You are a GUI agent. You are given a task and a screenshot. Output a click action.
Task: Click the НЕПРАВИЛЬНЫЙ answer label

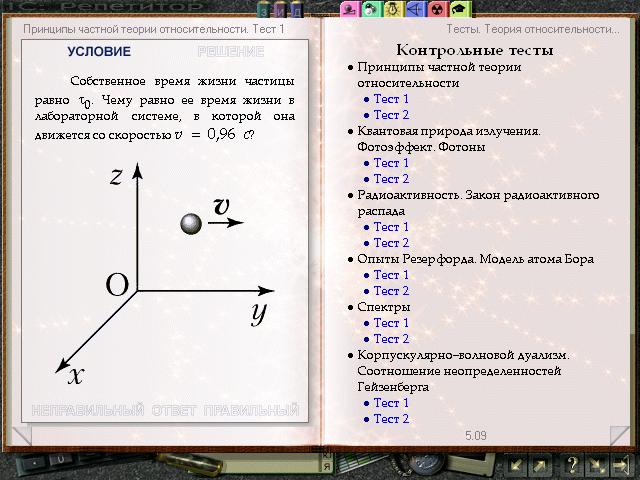point(88,410)
